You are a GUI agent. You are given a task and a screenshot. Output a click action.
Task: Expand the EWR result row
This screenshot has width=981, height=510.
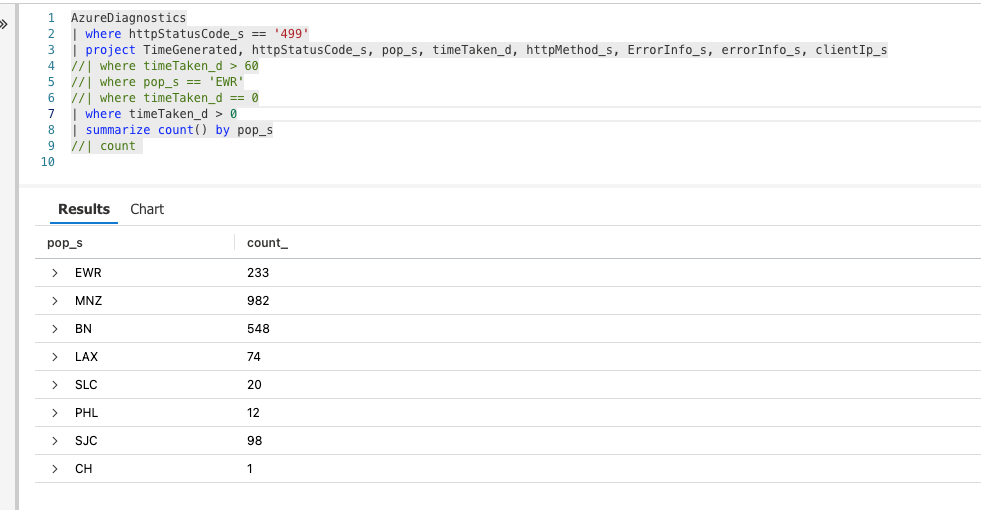click(x=55, y=273)
